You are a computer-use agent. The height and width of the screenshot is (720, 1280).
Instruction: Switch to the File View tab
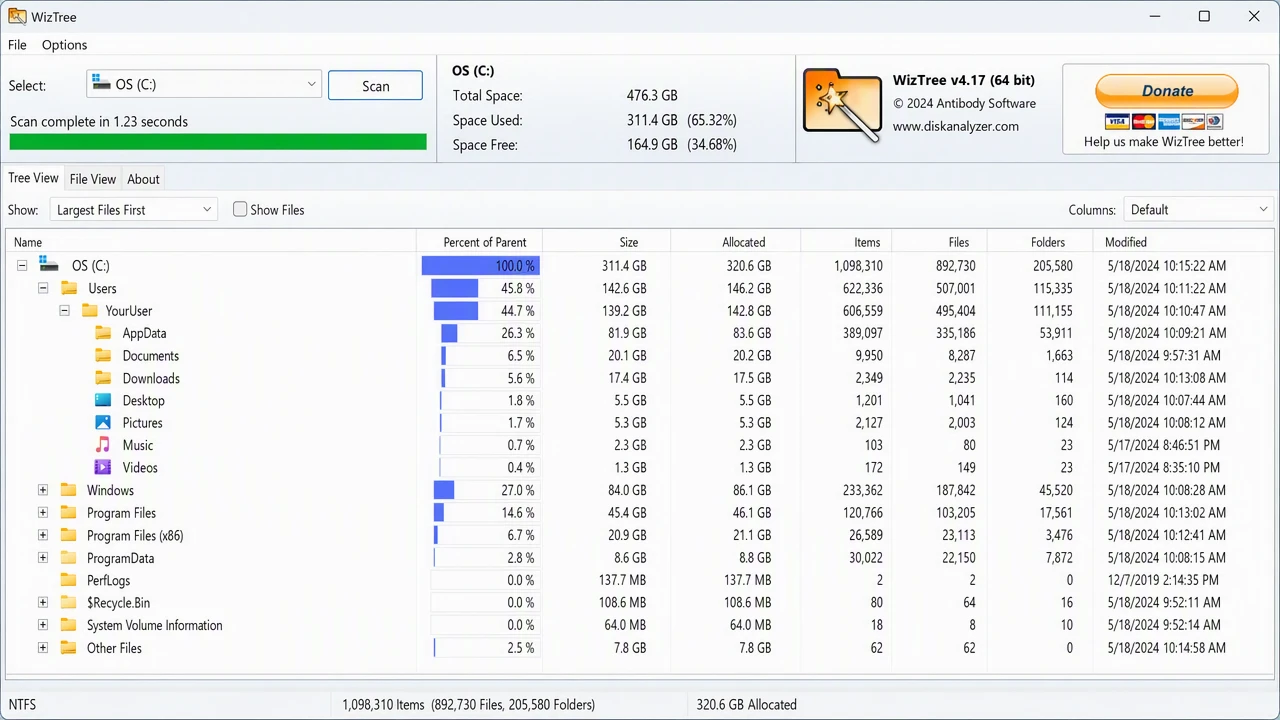pos(93,179)
